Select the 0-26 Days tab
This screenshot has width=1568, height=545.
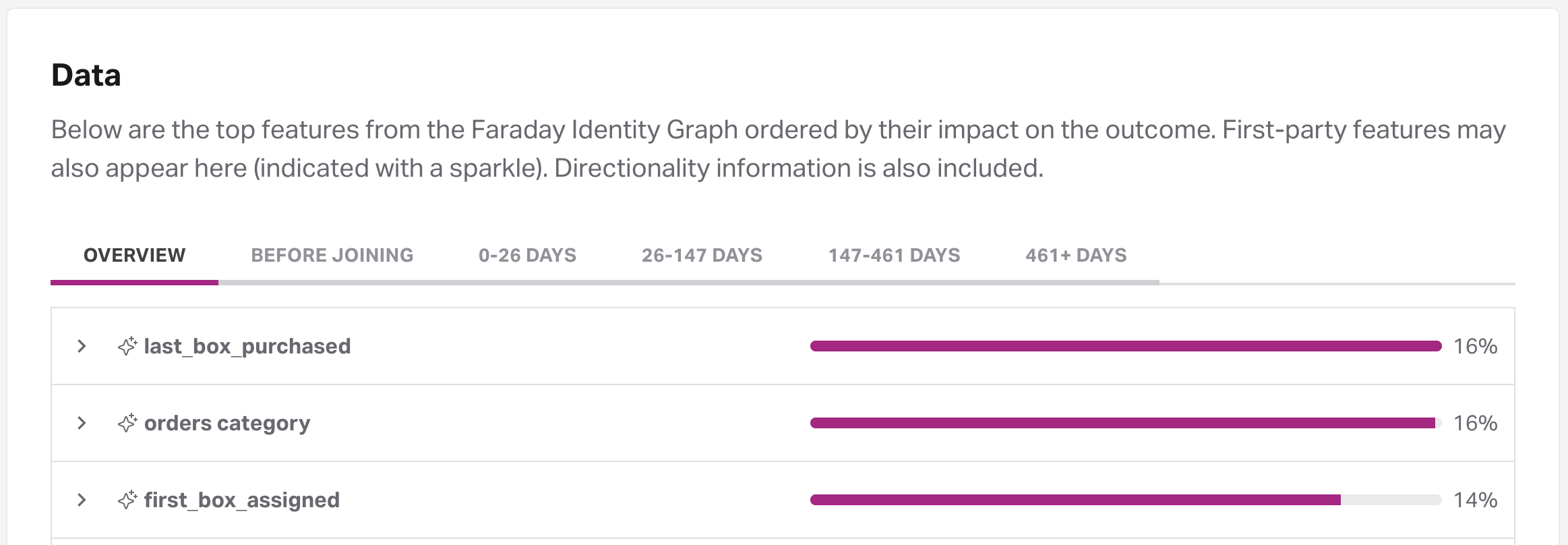point(527,256)
